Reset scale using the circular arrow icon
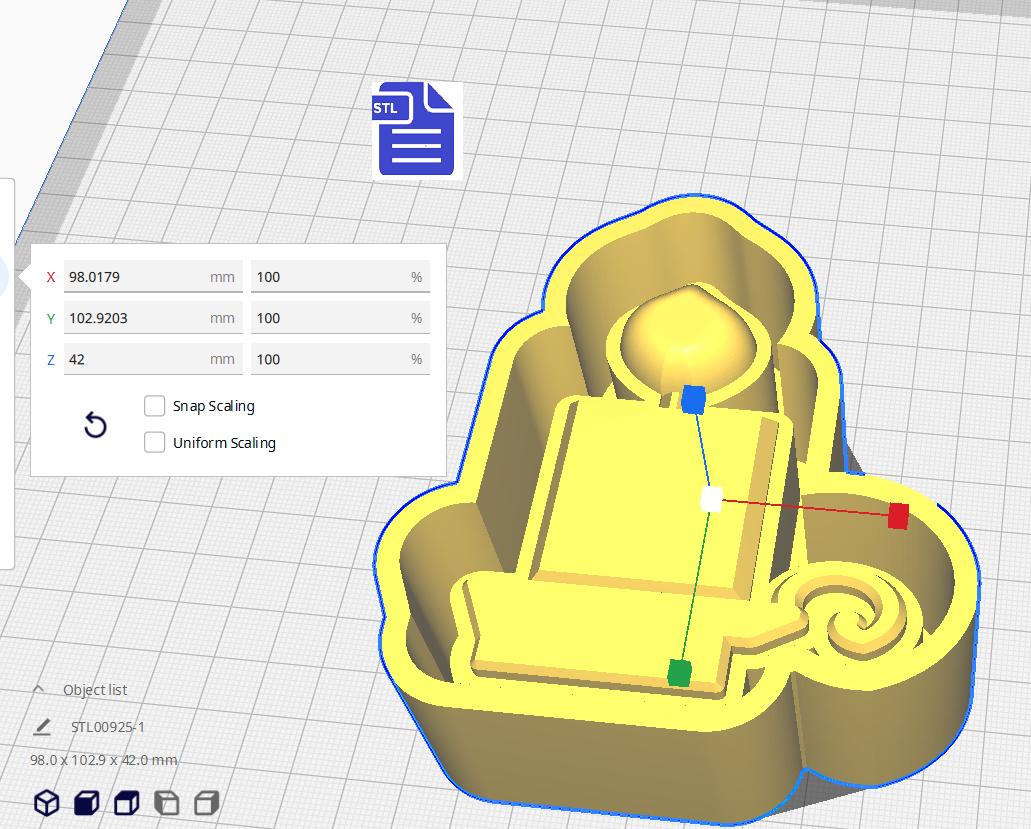 click(95, 425)
